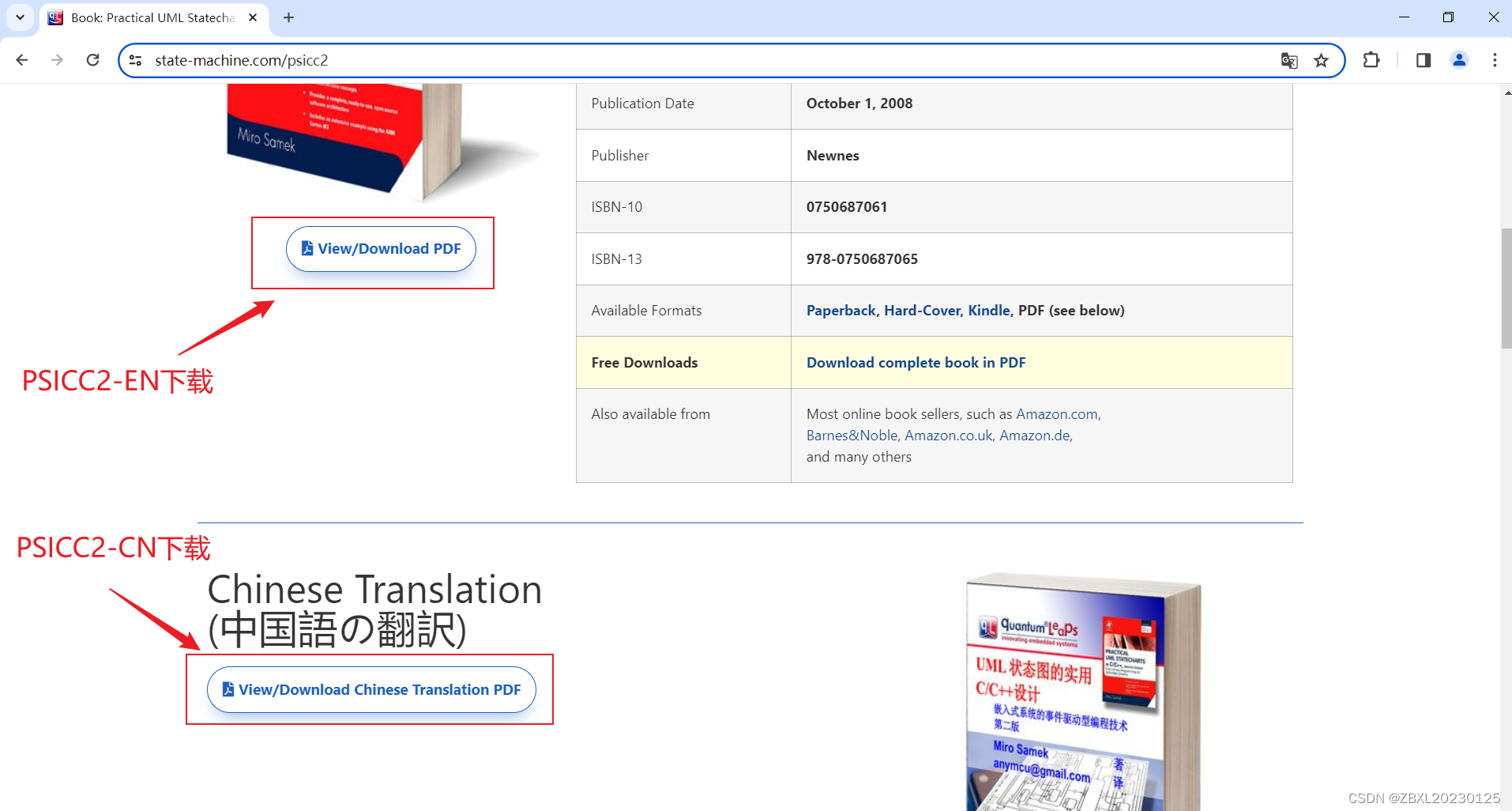Screen dimensions: 1512x811
Task: Toggle the browser side panel
Action: [x=1424, y=60]
